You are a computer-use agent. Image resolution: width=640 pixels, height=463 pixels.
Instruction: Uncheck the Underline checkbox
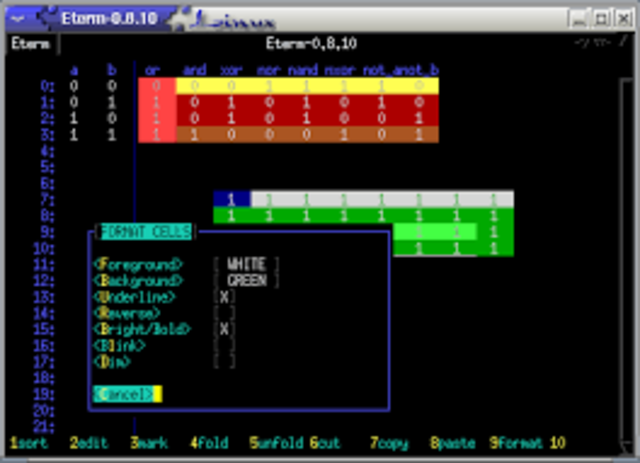tap(224, 297)
